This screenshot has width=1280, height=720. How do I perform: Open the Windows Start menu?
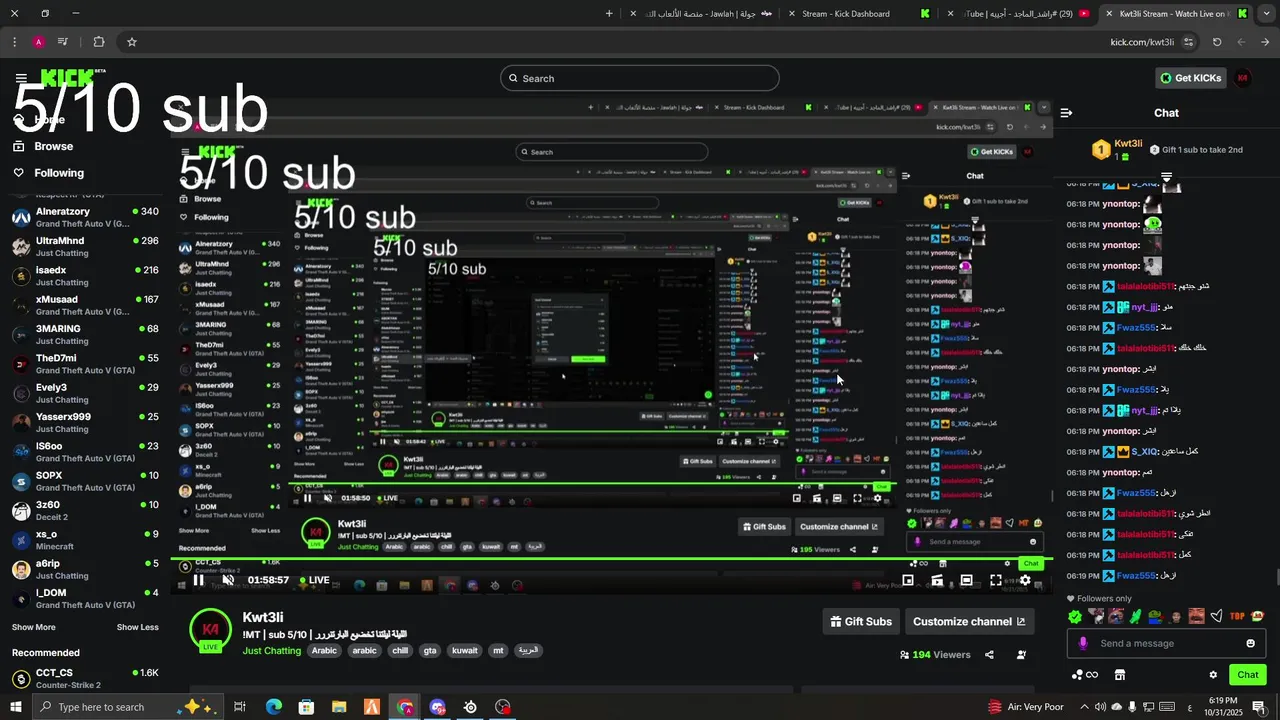pos(15,707)
